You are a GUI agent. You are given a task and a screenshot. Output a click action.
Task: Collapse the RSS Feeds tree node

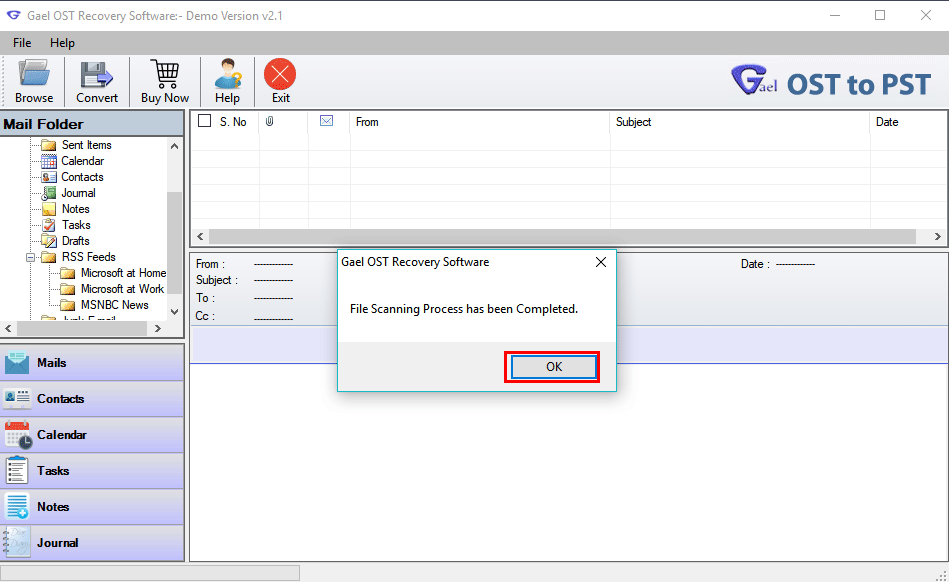pos(30,257)
